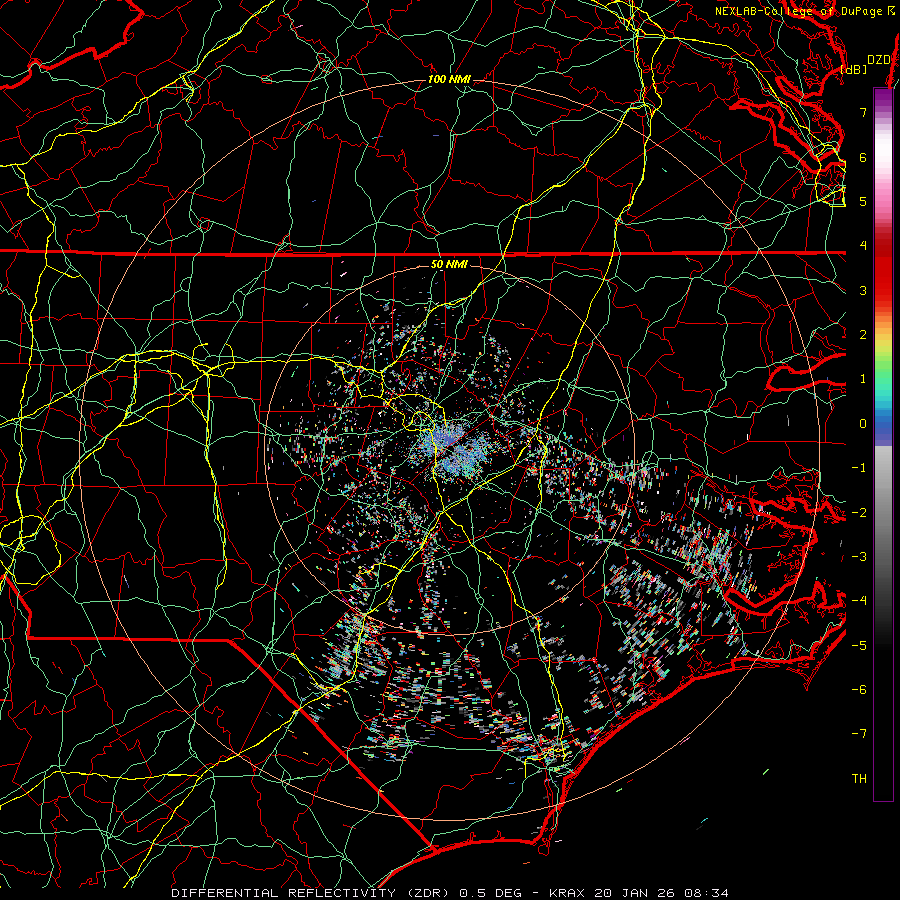Screen dimensions: 900x900
Task: Click the 2 value on color scale
Action: (x=863, y=335)
